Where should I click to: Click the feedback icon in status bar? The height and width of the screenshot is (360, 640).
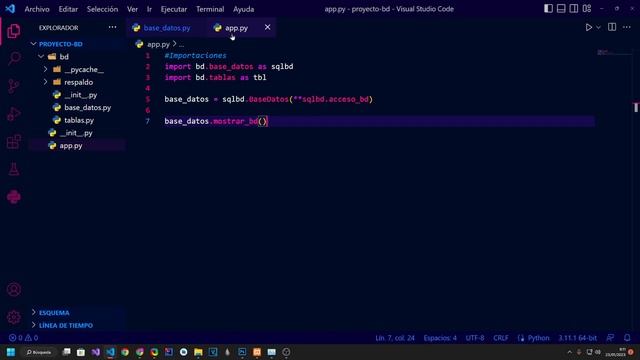point(610,338)
